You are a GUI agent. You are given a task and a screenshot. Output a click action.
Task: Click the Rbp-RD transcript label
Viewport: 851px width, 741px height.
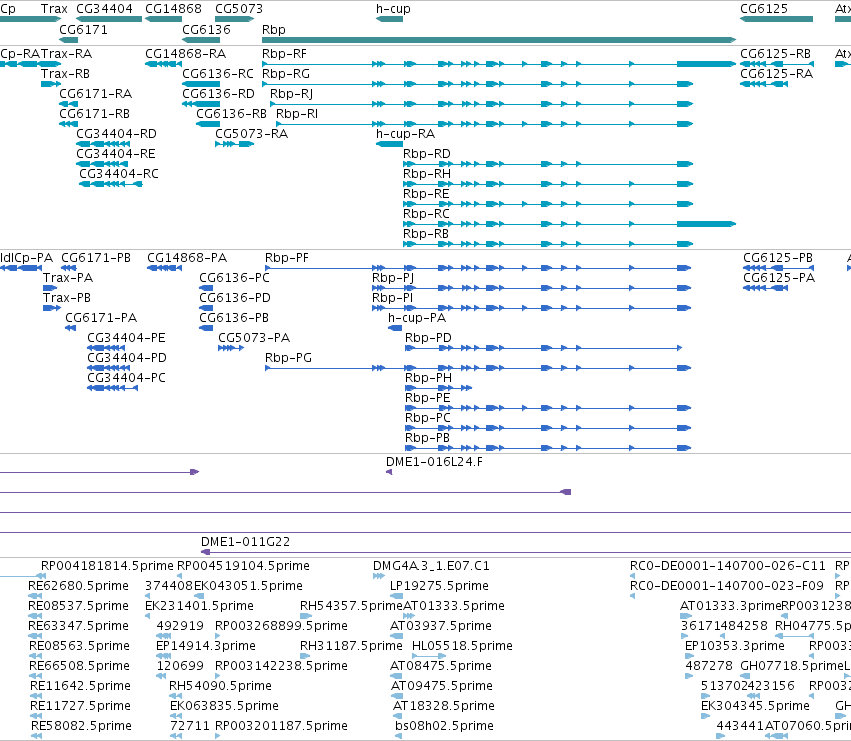[x=427, y=154]
